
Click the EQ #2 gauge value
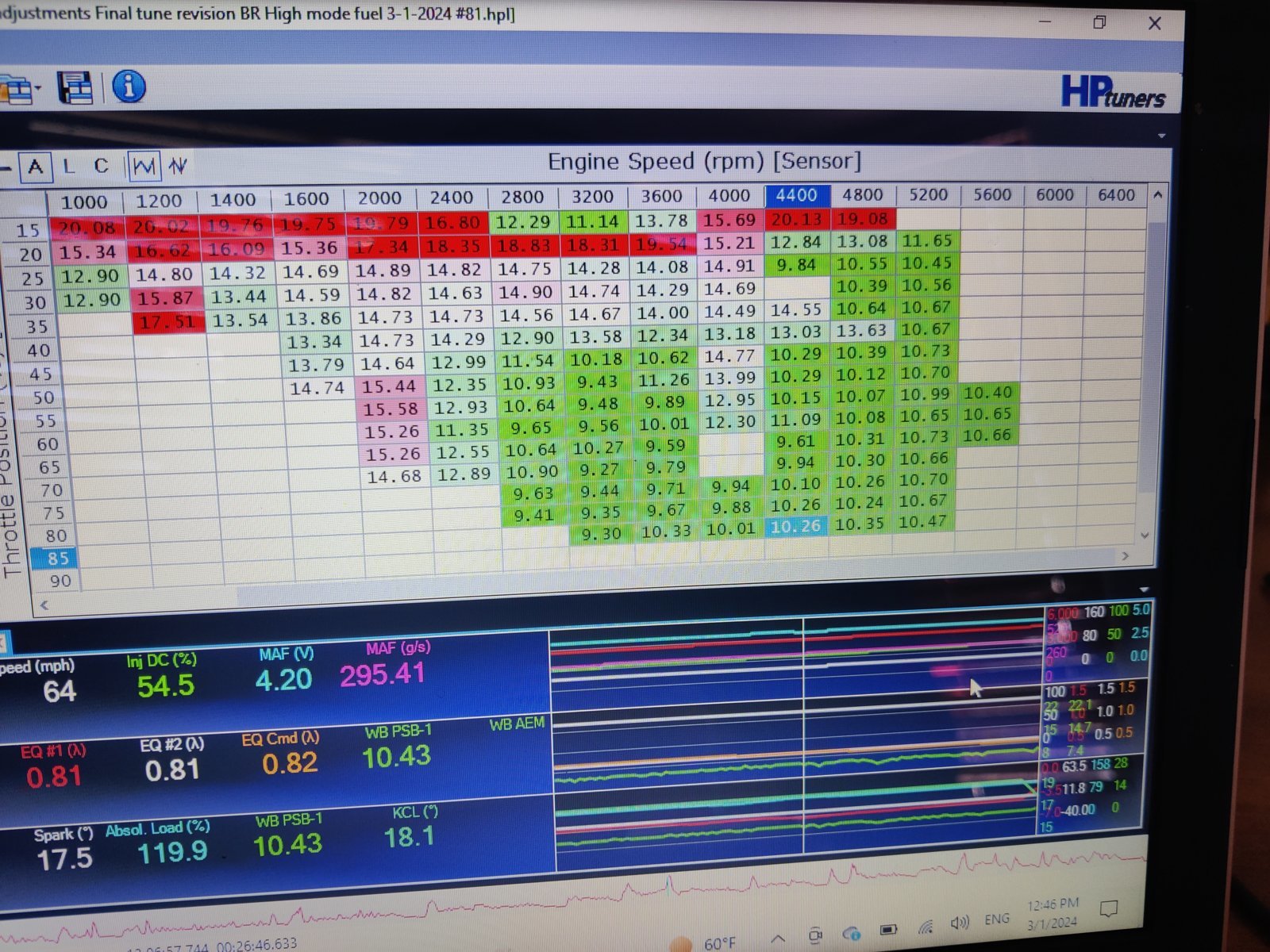click(x=171, y=770)
